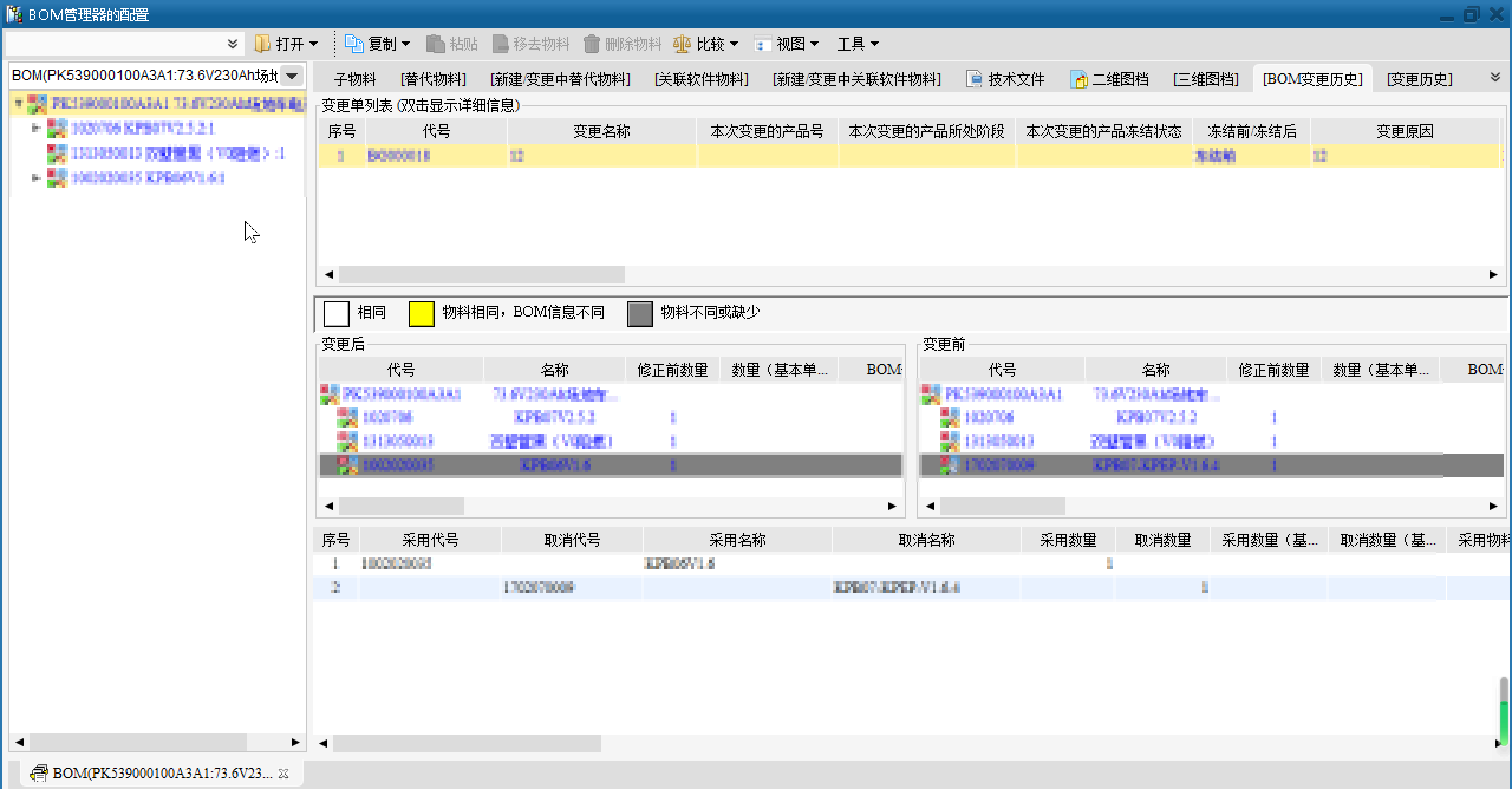
Task: Click the Copy (复制) toolbar icon
Action: (x=354, y=44)
